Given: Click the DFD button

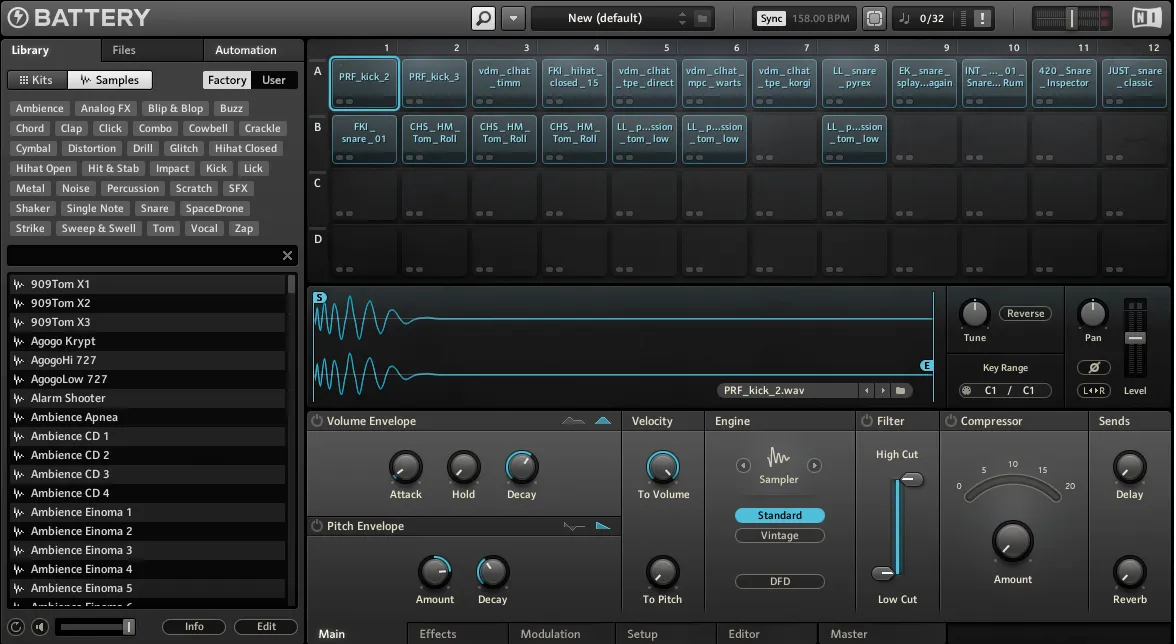Looking at the screenshot, I should 779,581.
